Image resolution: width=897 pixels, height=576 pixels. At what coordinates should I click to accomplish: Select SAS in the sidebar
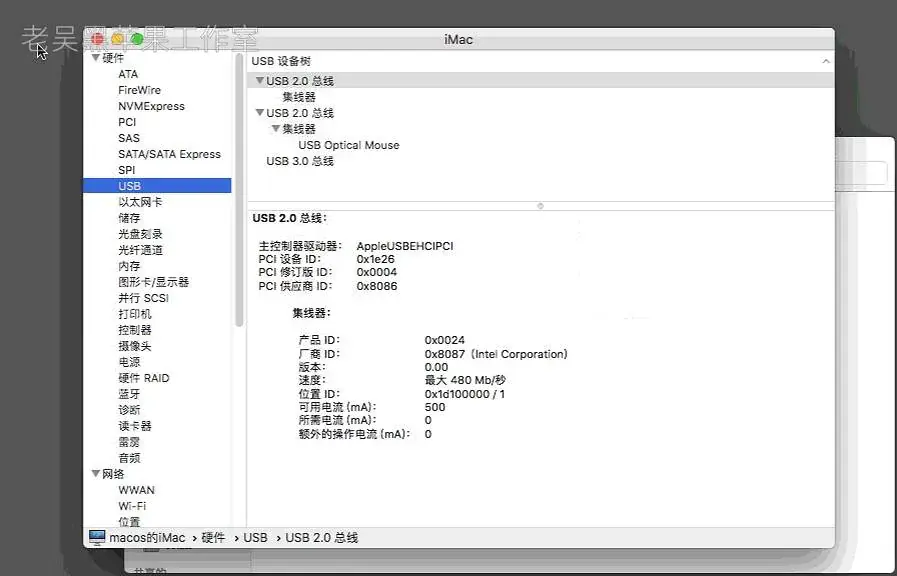tap(129, 138)
